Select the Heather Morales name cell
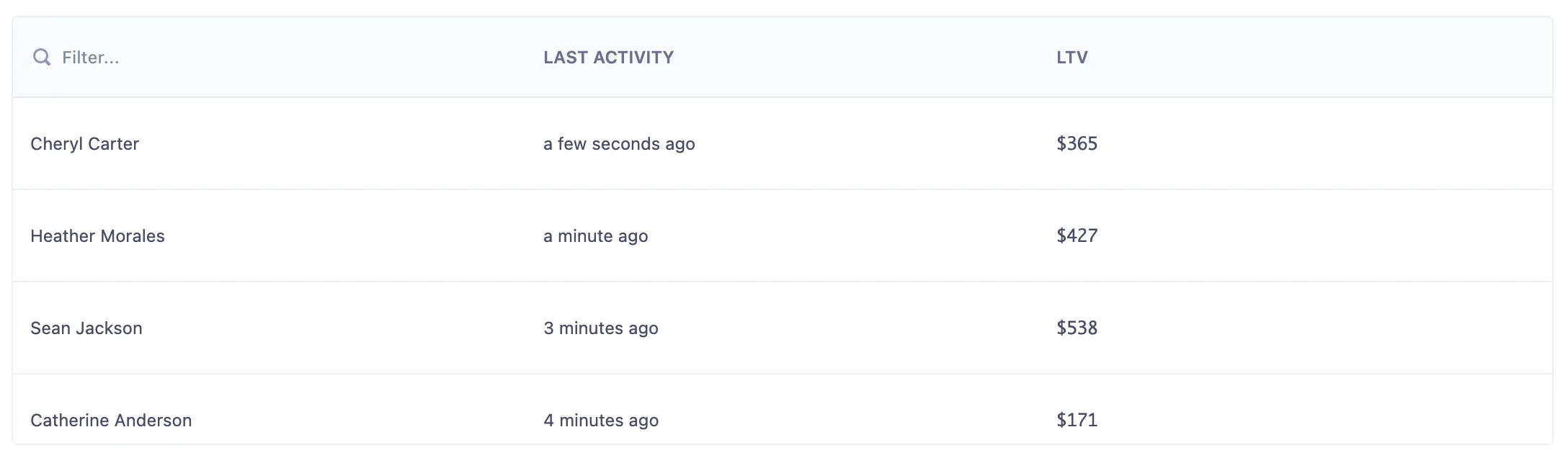The height and width of the screenshot is (458, 1568). pyautogui.click(x=97, y=236)
